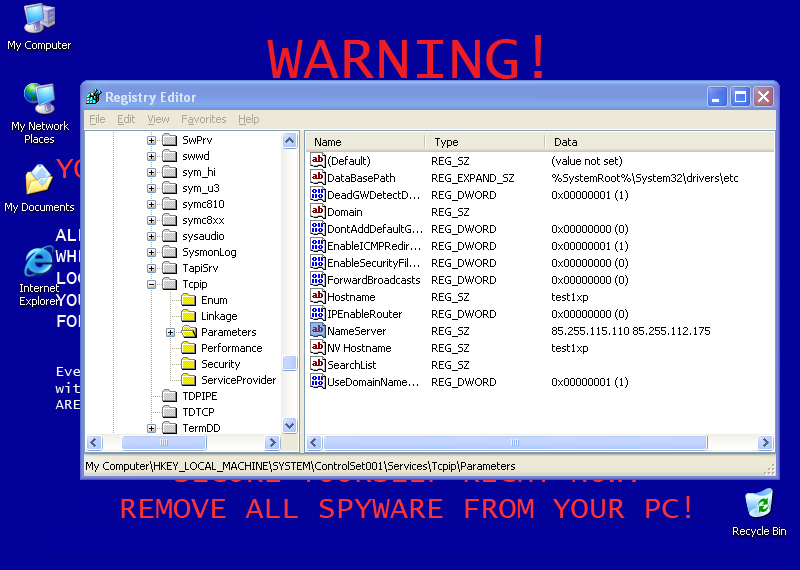Click the UseDomainName... DWORD icon
The height and width of the screenshot is (570, 800).
(x=317, y=382)
